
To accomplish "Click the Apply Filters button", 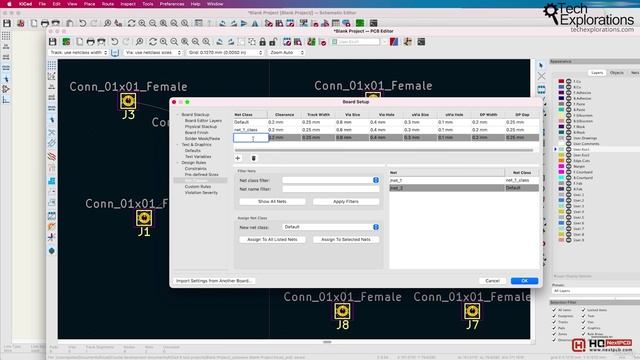I will 346,202.
